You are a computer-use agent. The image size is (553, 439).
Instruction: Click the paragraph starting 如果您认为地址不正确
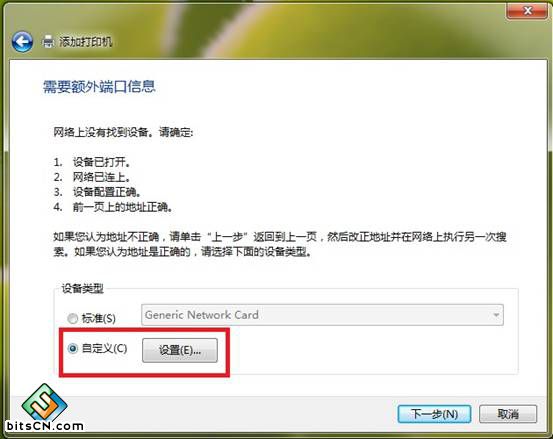(x=280, y=244)
